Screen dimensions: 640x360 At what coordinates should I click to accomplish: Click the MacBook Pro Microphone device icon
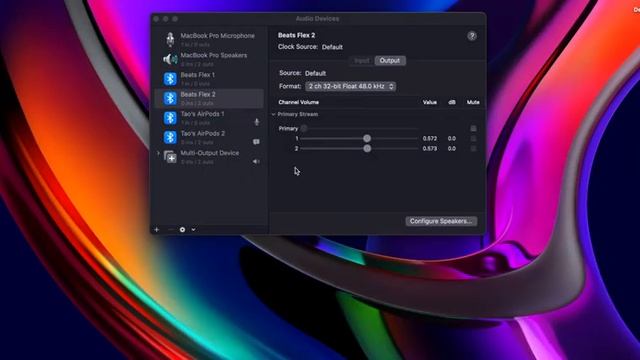(x=170, y=40)
